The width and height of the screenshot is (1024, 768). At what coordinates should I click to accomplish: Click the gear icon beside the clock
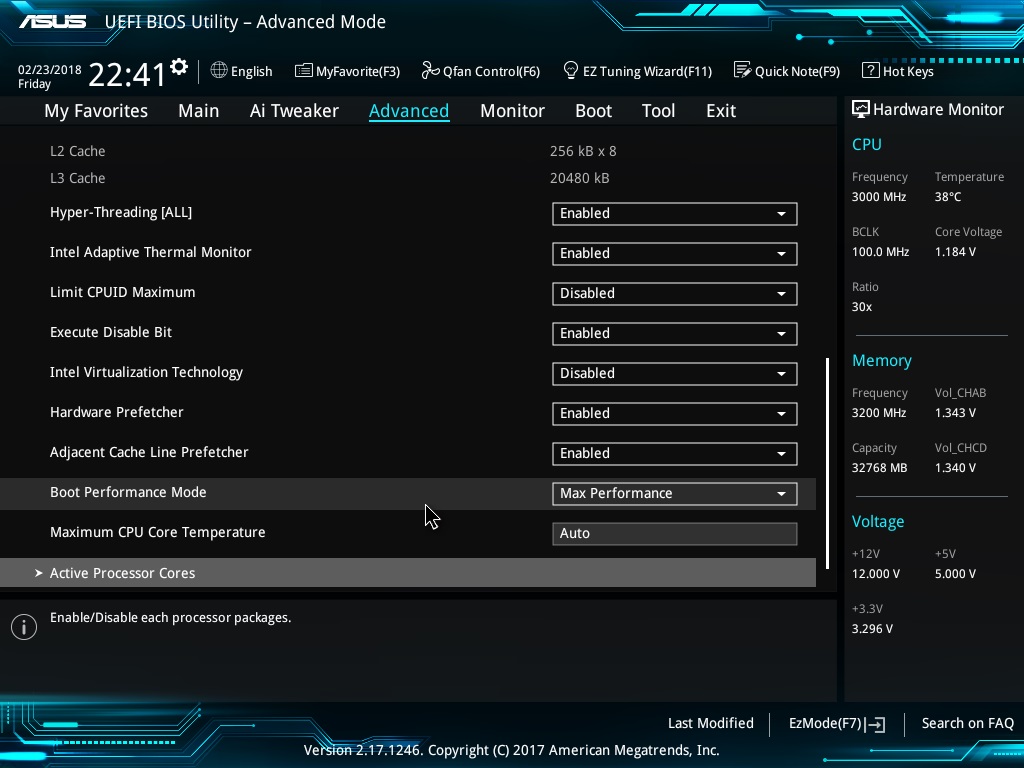[179, 67]
